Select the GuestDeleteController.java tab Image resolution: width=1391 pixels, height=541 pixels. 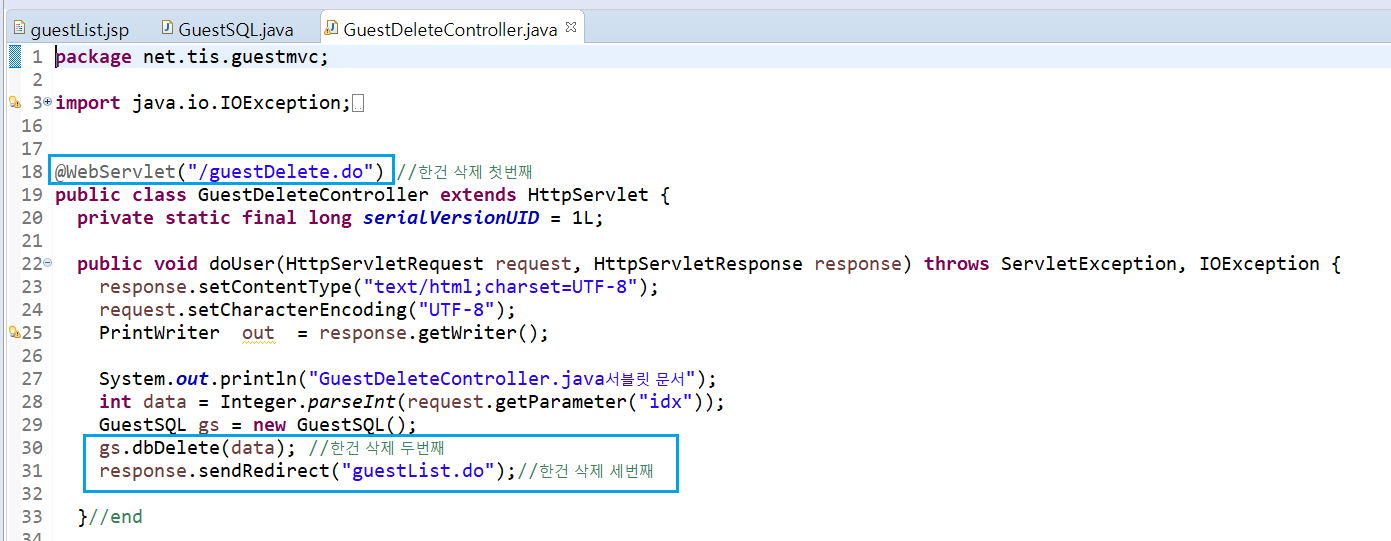pos(450,29)
